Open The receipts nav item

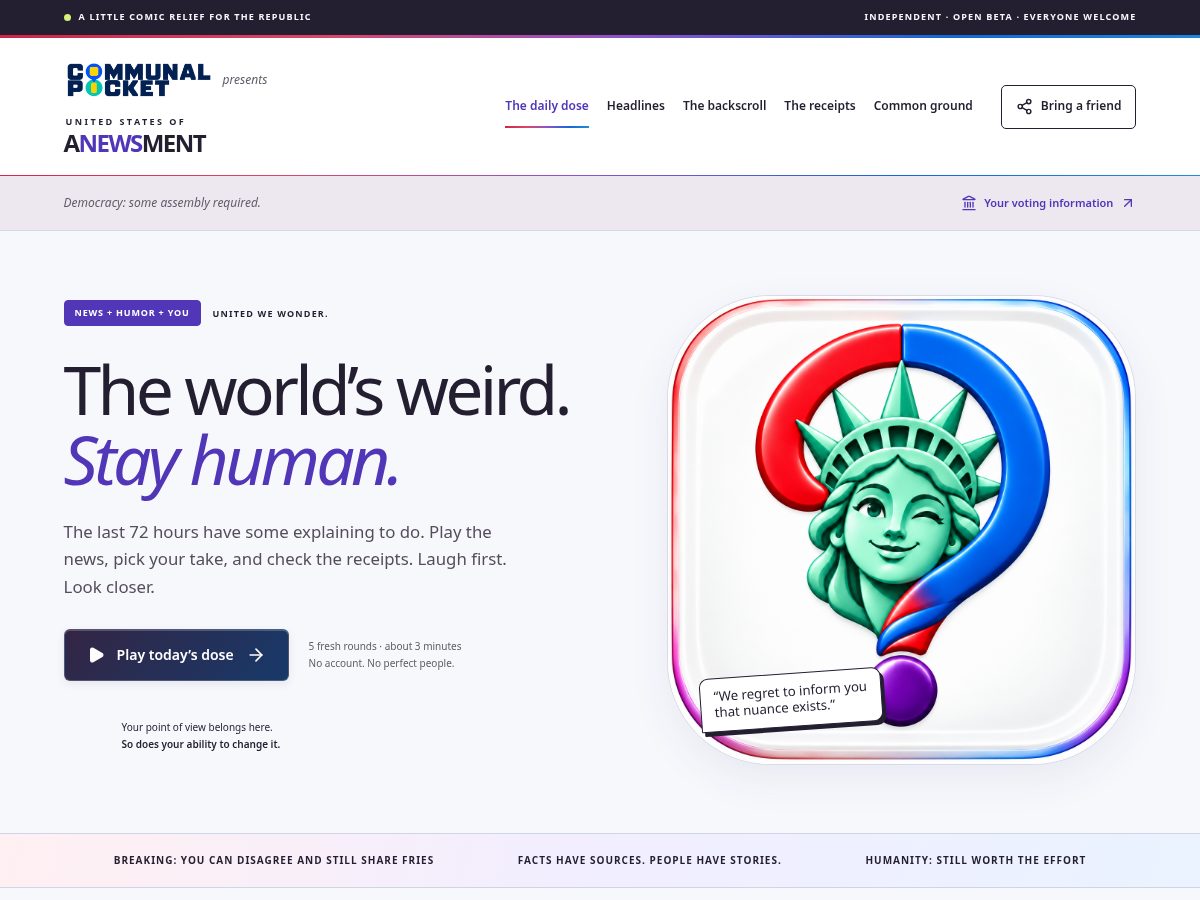click(x=820, y=106)
